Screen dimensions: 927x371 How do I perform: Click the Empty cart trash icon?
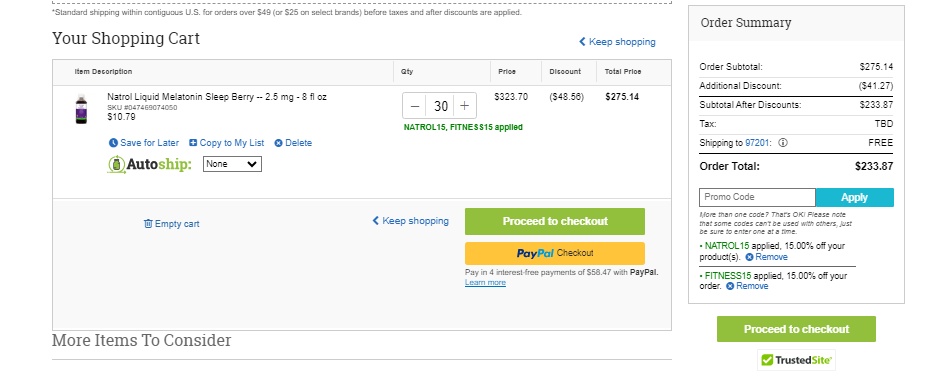148,224
